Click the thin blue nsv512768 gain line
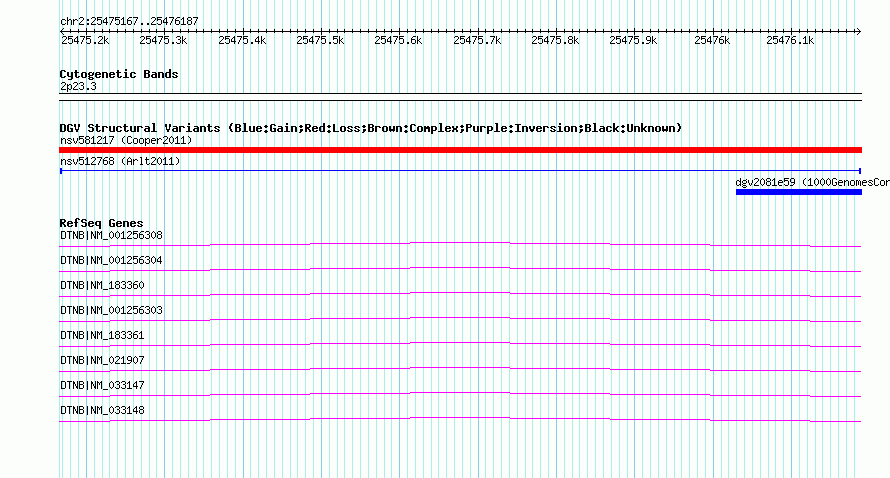 (x=460, y=171)
